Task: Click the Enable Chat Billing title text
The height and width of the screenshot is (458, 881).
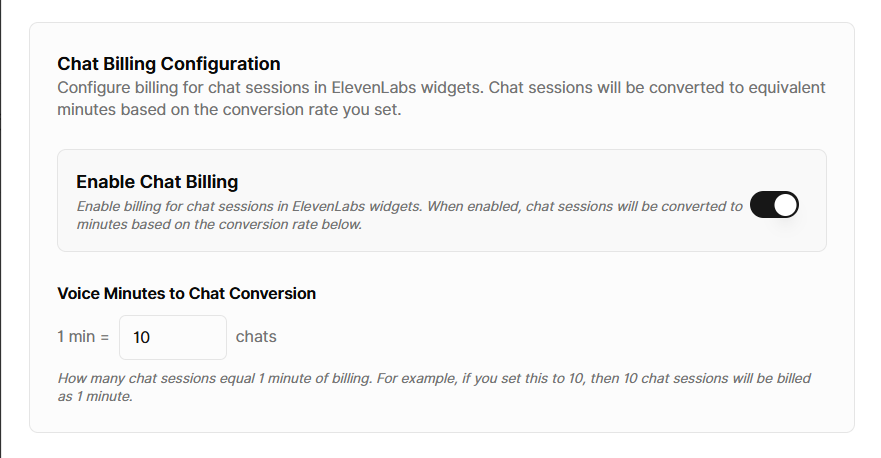Action: pyautogui.click(x=157, y=182)
